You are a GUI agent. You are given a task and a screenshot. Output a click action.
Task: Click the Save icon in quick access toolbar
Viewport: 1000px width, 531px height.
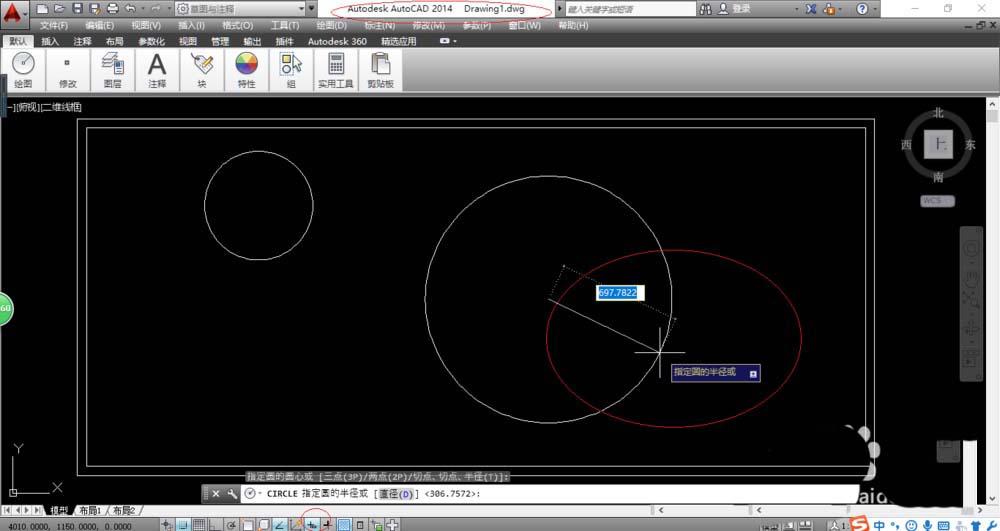point(76,8)
